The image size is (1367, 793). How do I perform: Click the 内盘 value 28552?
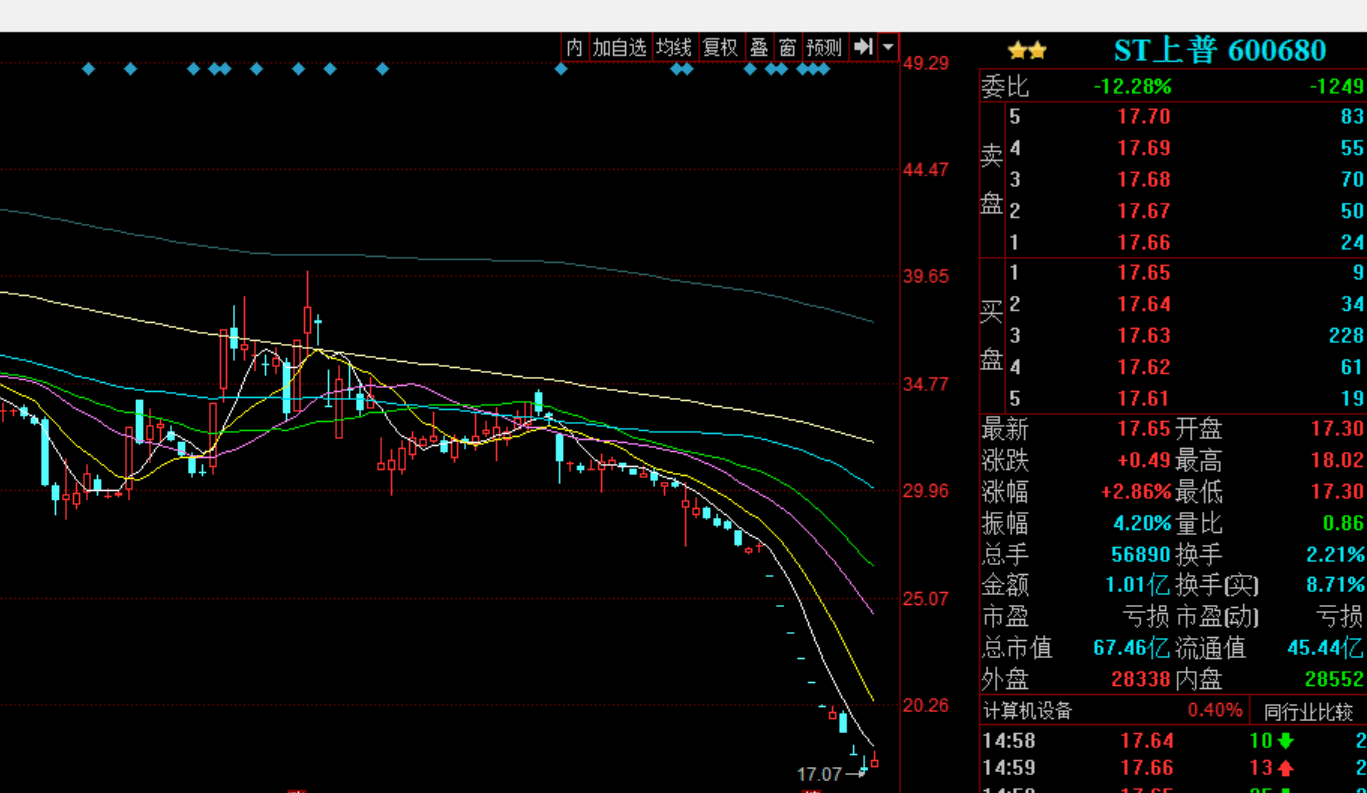coord(1335,679)
